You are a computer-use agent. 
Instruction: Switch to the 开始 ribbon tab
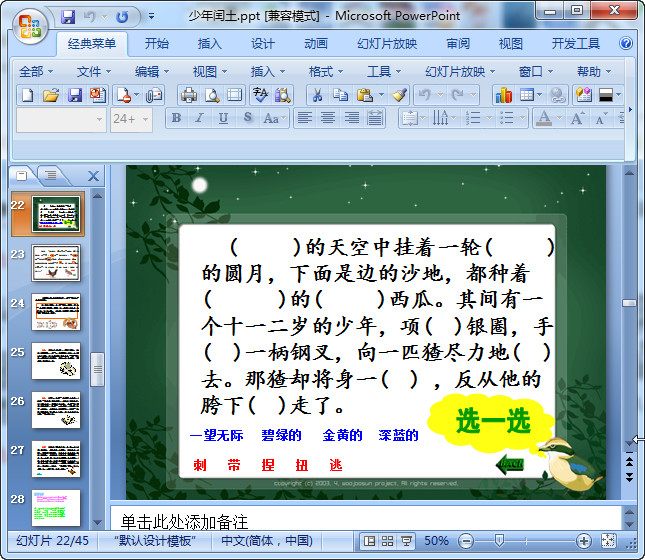157,43
